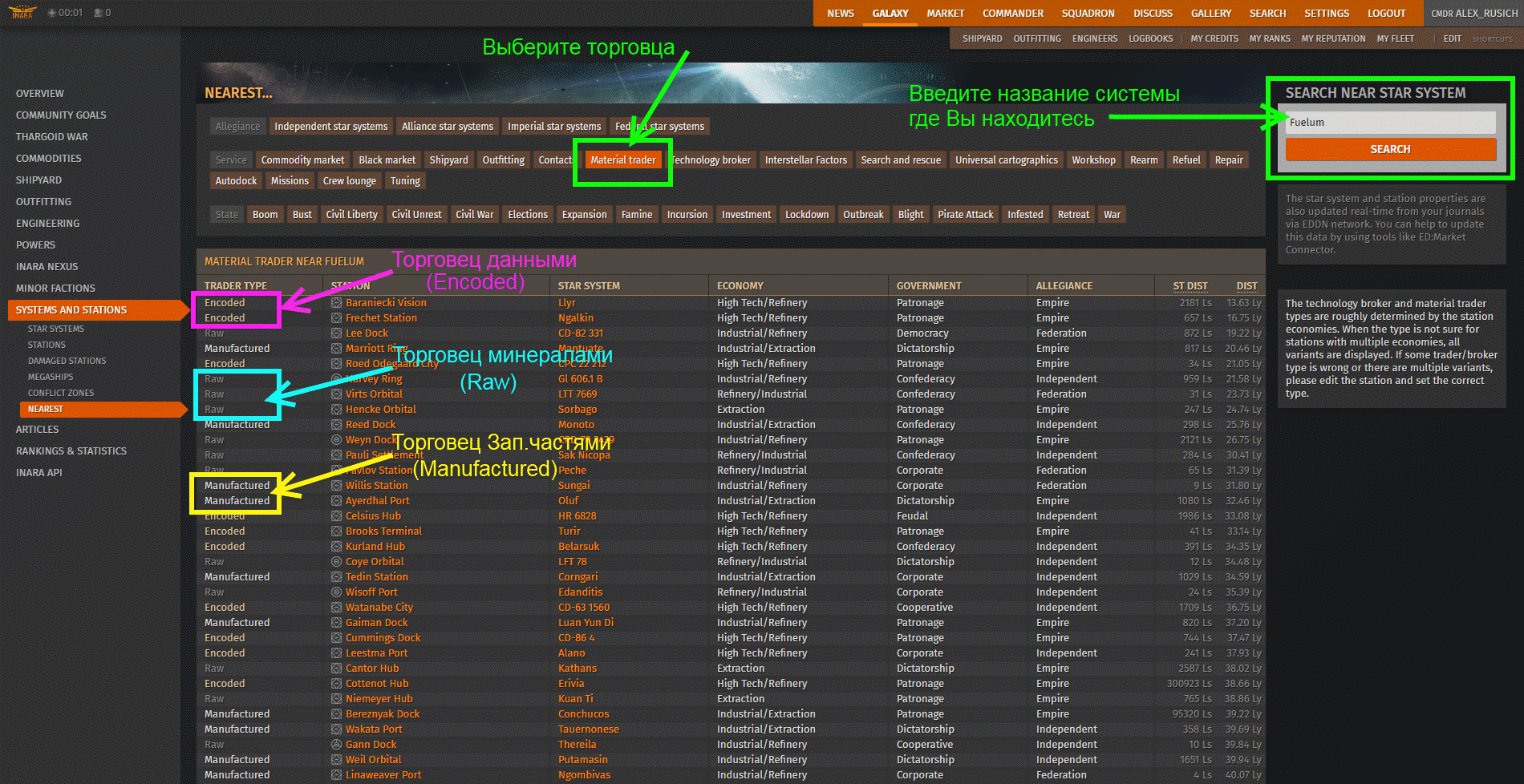Click the credits icon in top bar
1524x784 pixels.
coord(52,13)
